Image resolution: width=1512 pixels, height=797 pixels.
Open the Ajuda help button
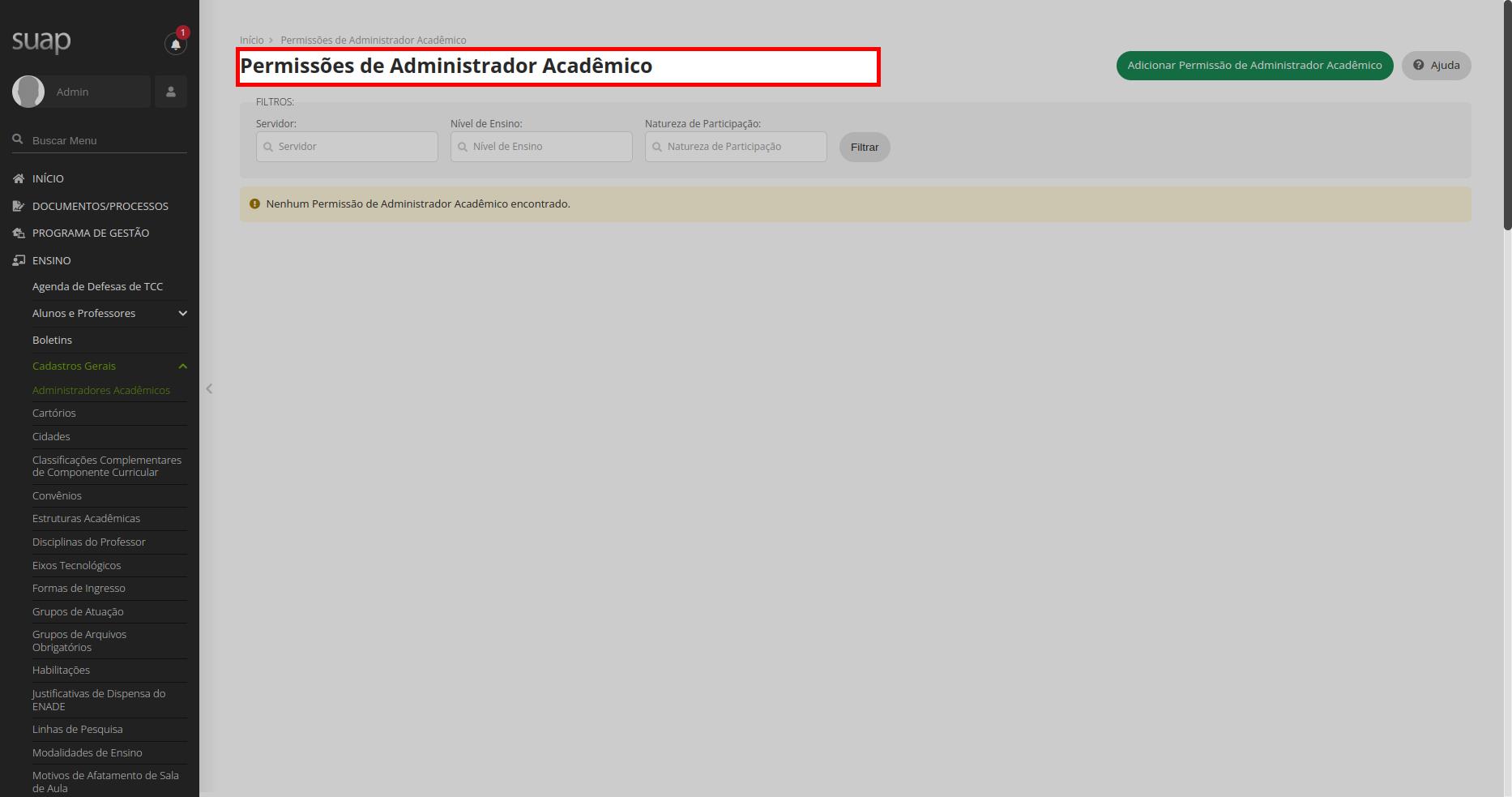[1436, 66]
